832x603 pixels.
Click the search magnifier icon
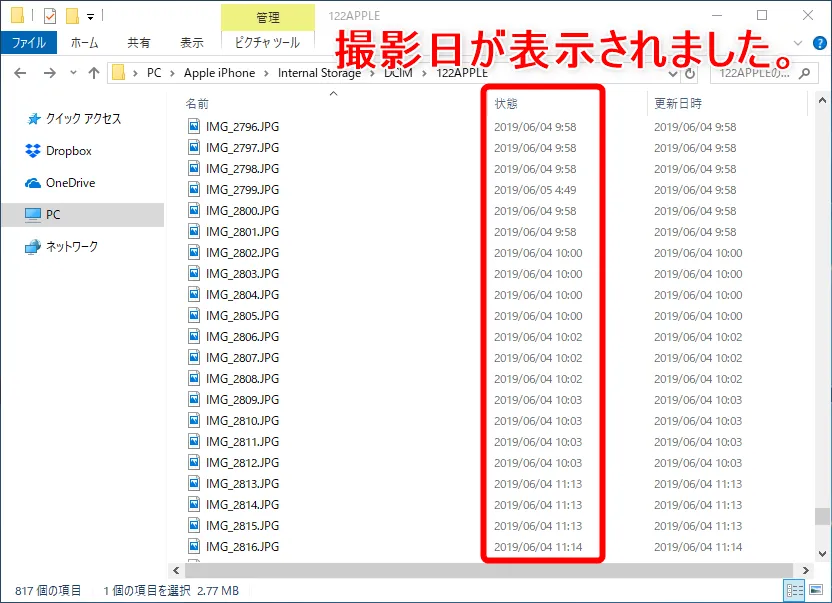click(804, 73)
